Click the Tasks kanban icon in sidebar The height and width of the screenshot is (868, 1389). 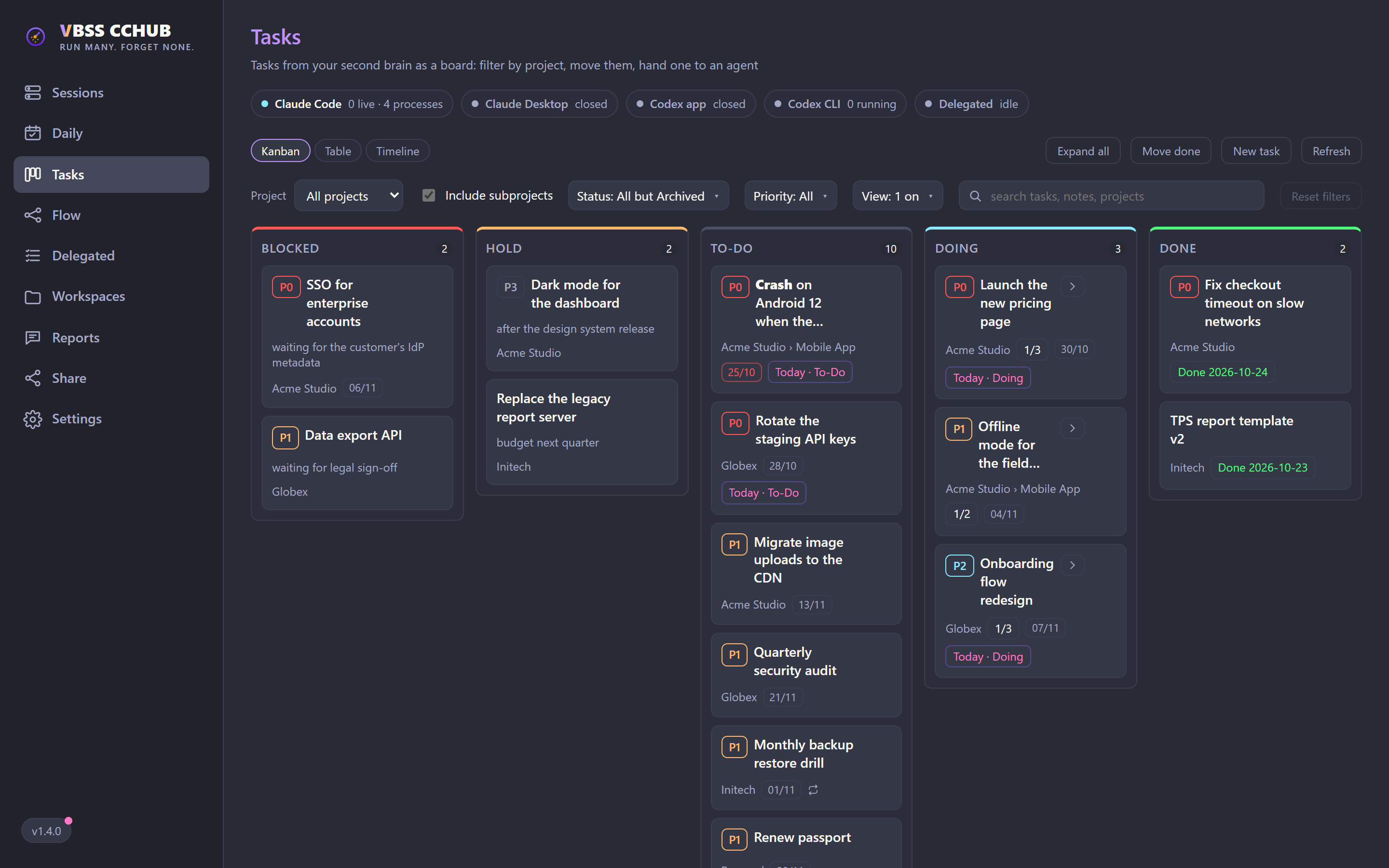(33, 174)
